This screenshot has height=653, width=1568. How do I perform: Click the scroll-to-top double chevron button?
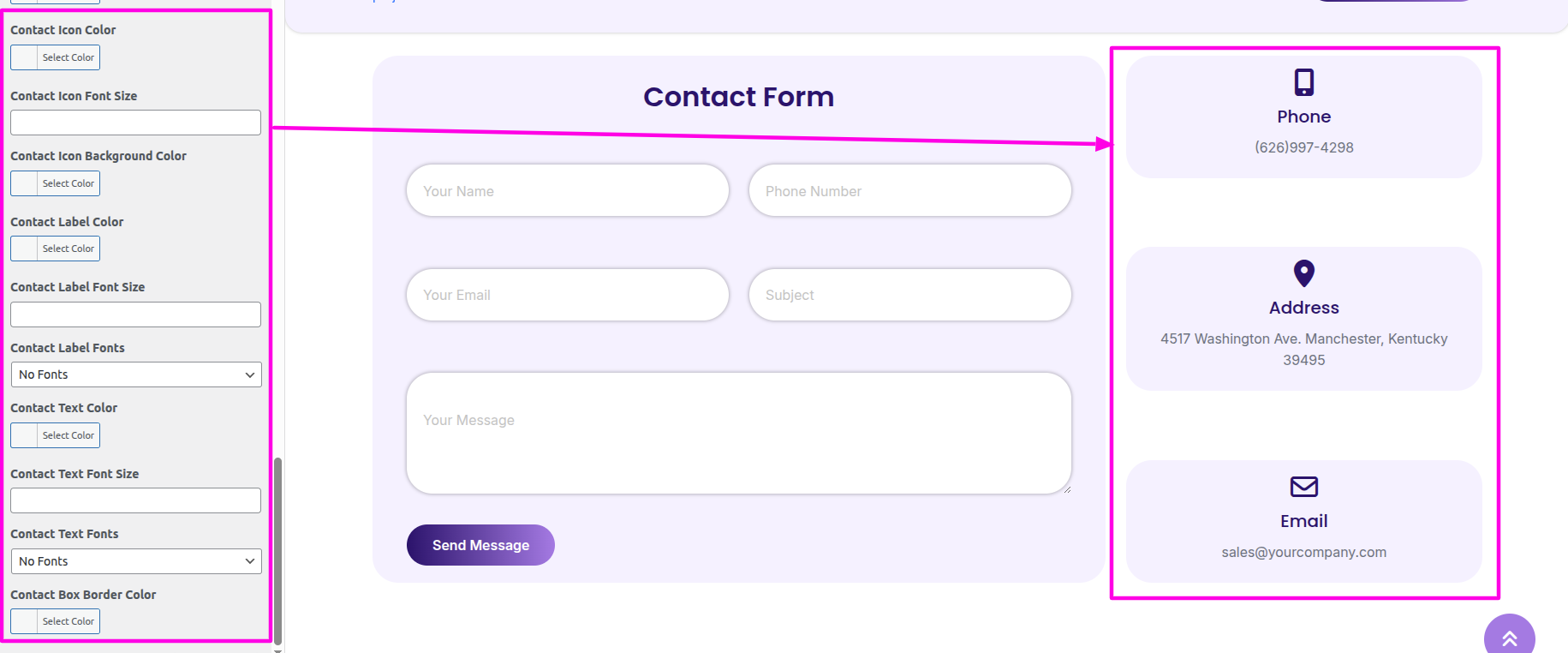pyautogui.click(x=1509, y=638)
